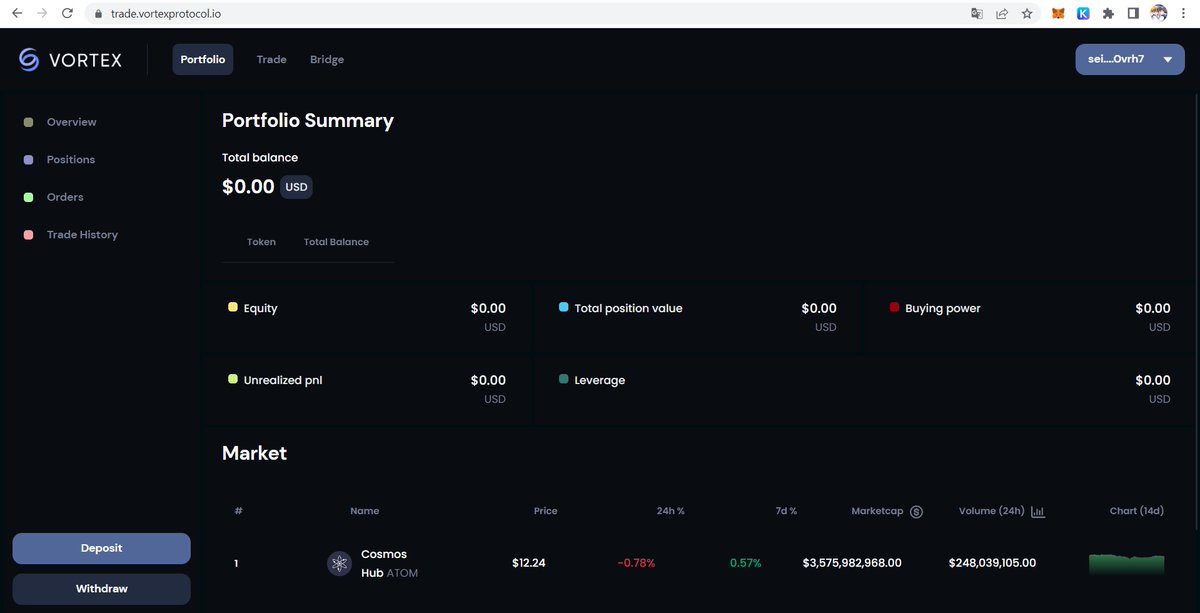Sort market by 7d % column
The width and height of the screenshot is (1200, 613).
tap(786, 511)
